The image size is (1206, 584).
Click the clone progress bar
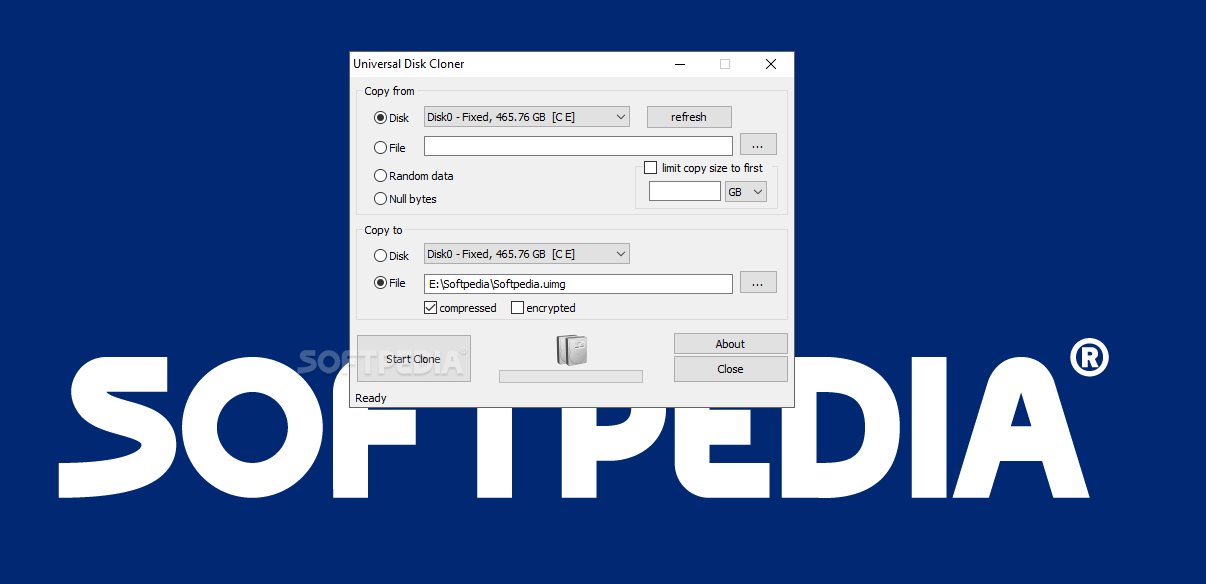[571, 376]
